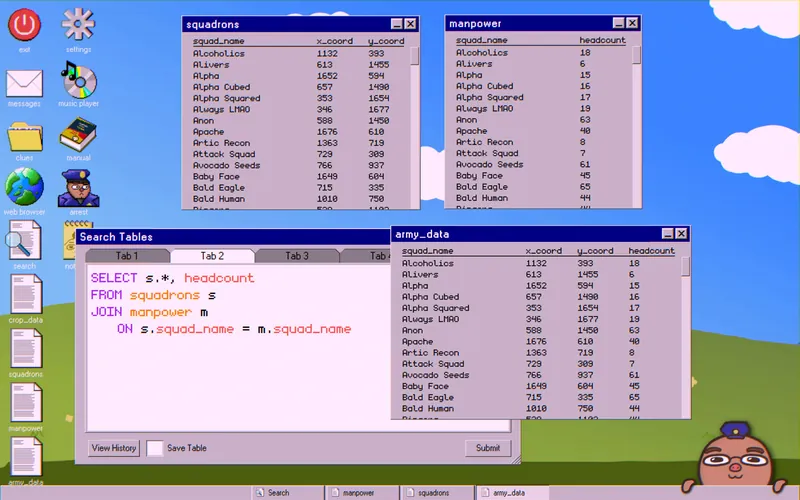Switch to Search in the taskbar

287,493
